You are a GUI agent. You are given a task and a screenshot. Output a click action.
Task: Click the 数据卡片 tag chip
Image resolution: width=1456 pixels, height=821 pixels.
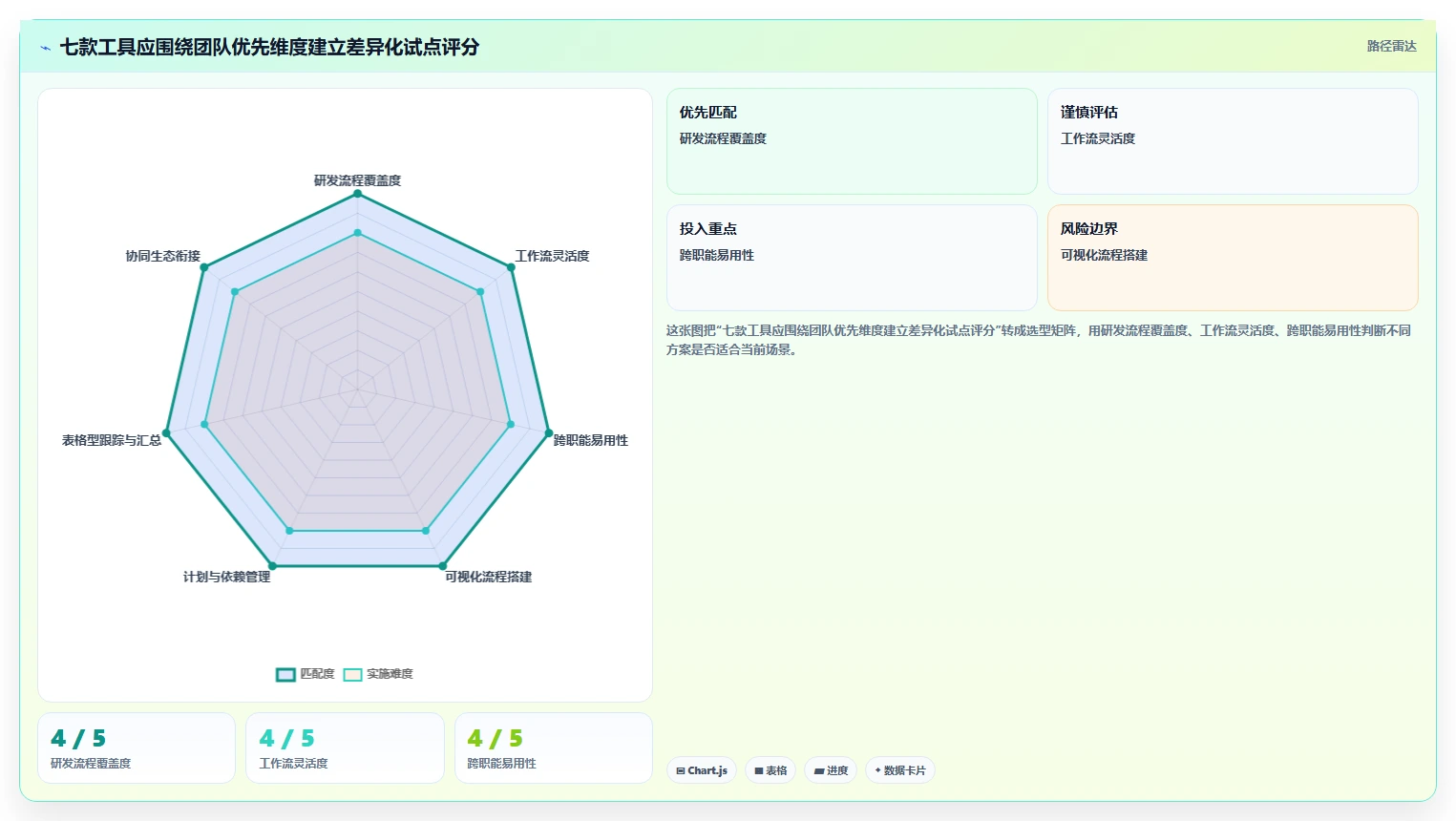pyautogui.click(x=900, y=770)
